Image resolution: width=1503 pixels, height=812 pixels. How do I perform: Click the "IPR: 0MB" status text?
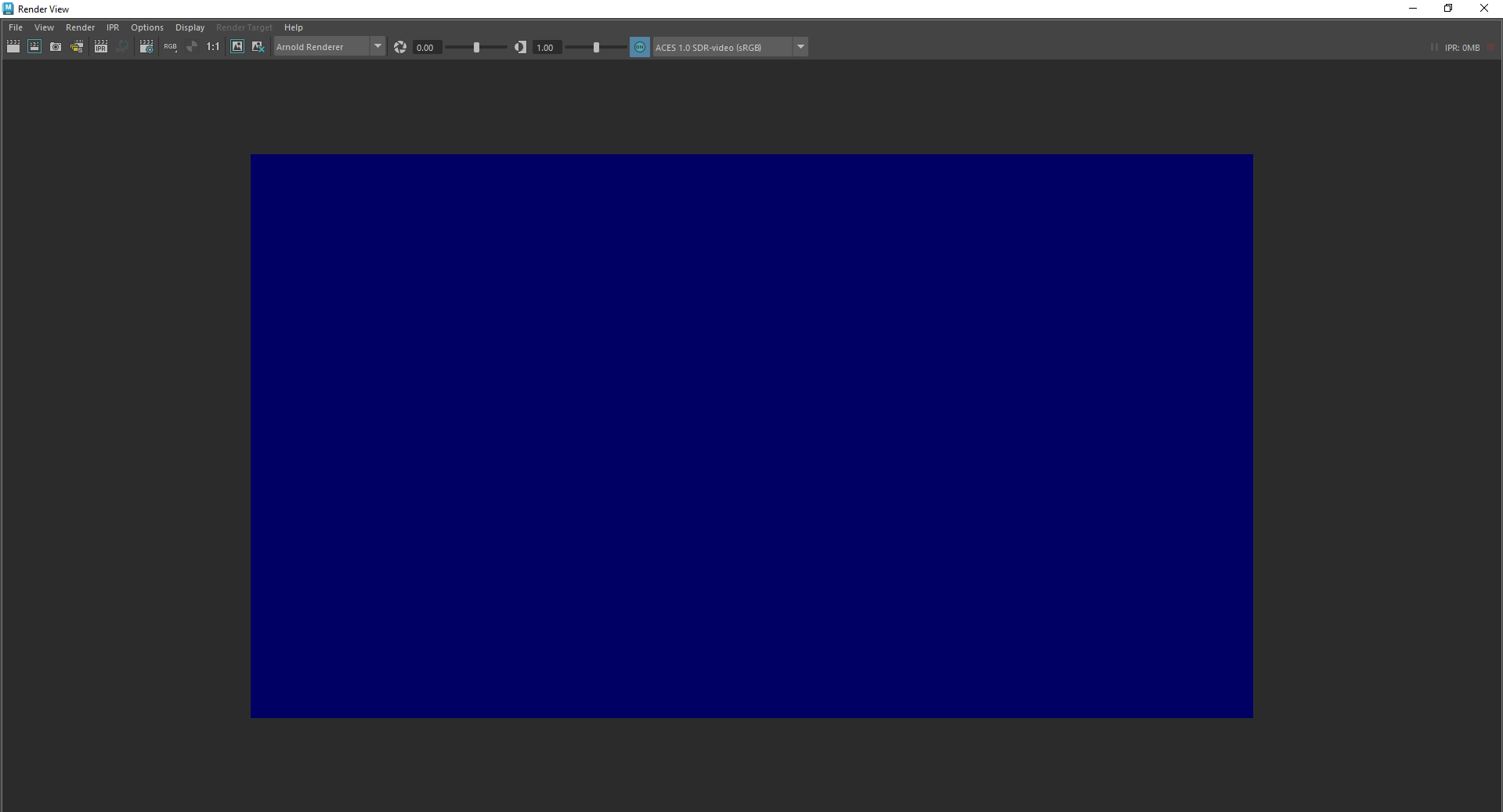[x=1462, y=48]
